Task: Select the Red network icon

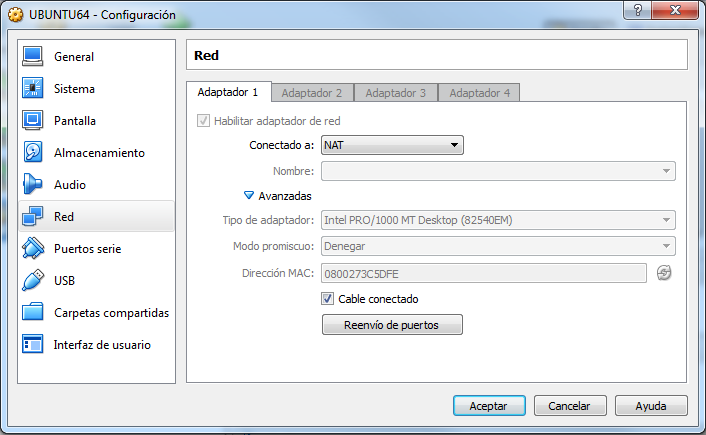Action: click(32, 217)
